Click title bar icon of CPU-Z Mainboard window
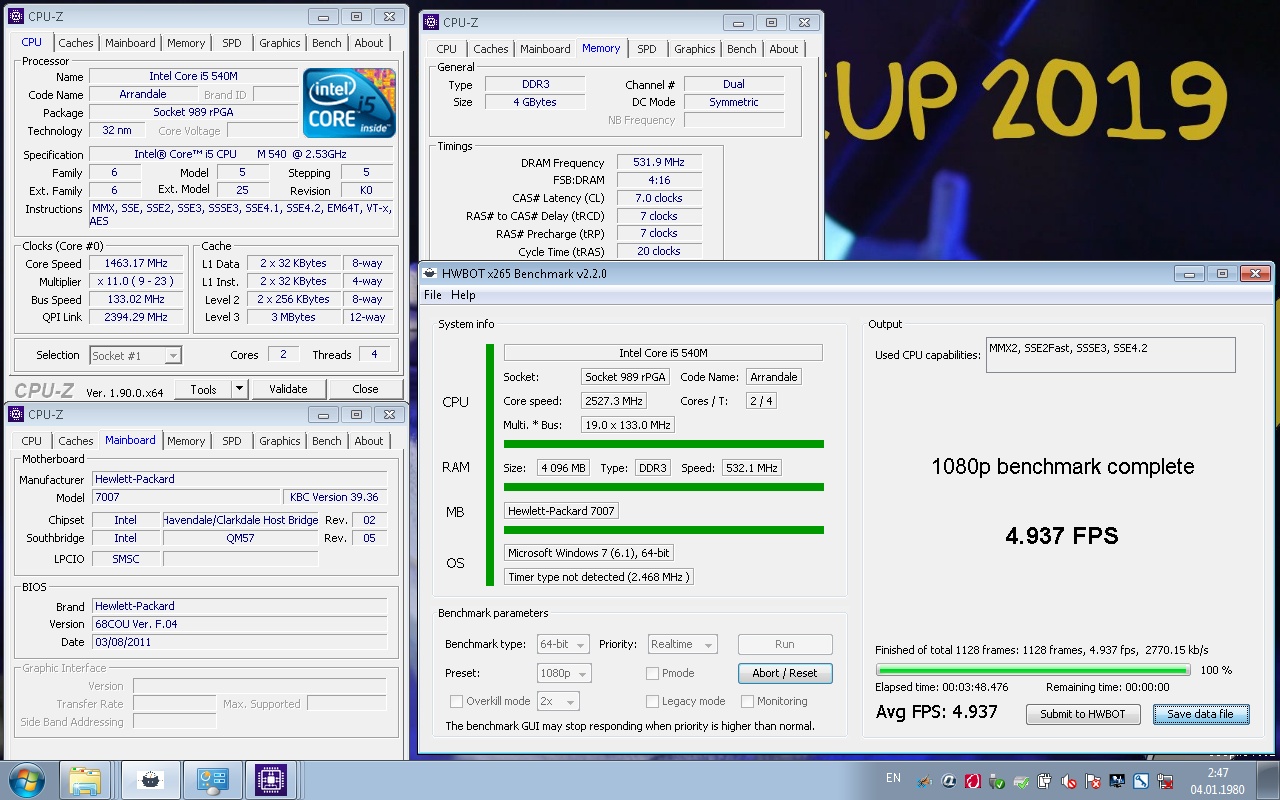The height and width of the screenshot is (800, 1280). [16, 414]
